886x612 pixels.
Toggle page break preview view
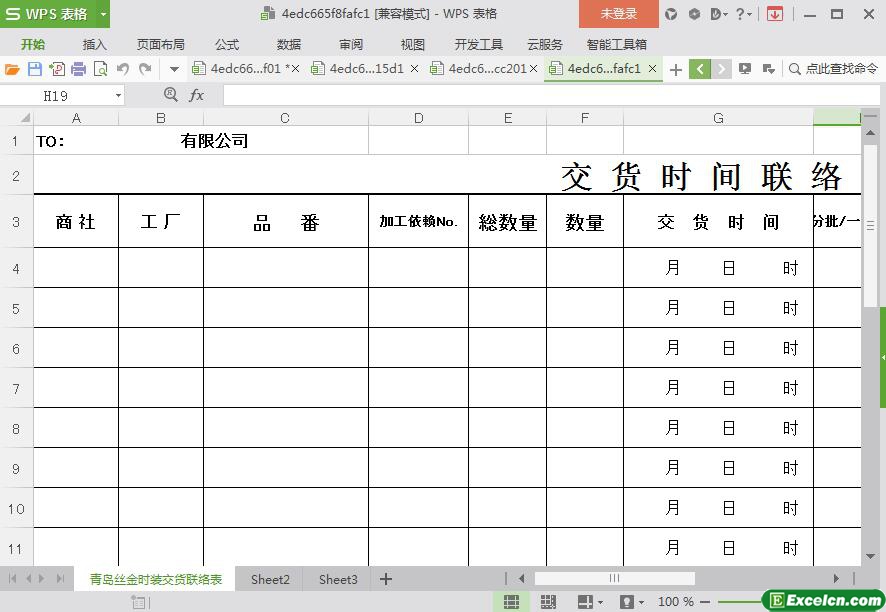(548, 601)
